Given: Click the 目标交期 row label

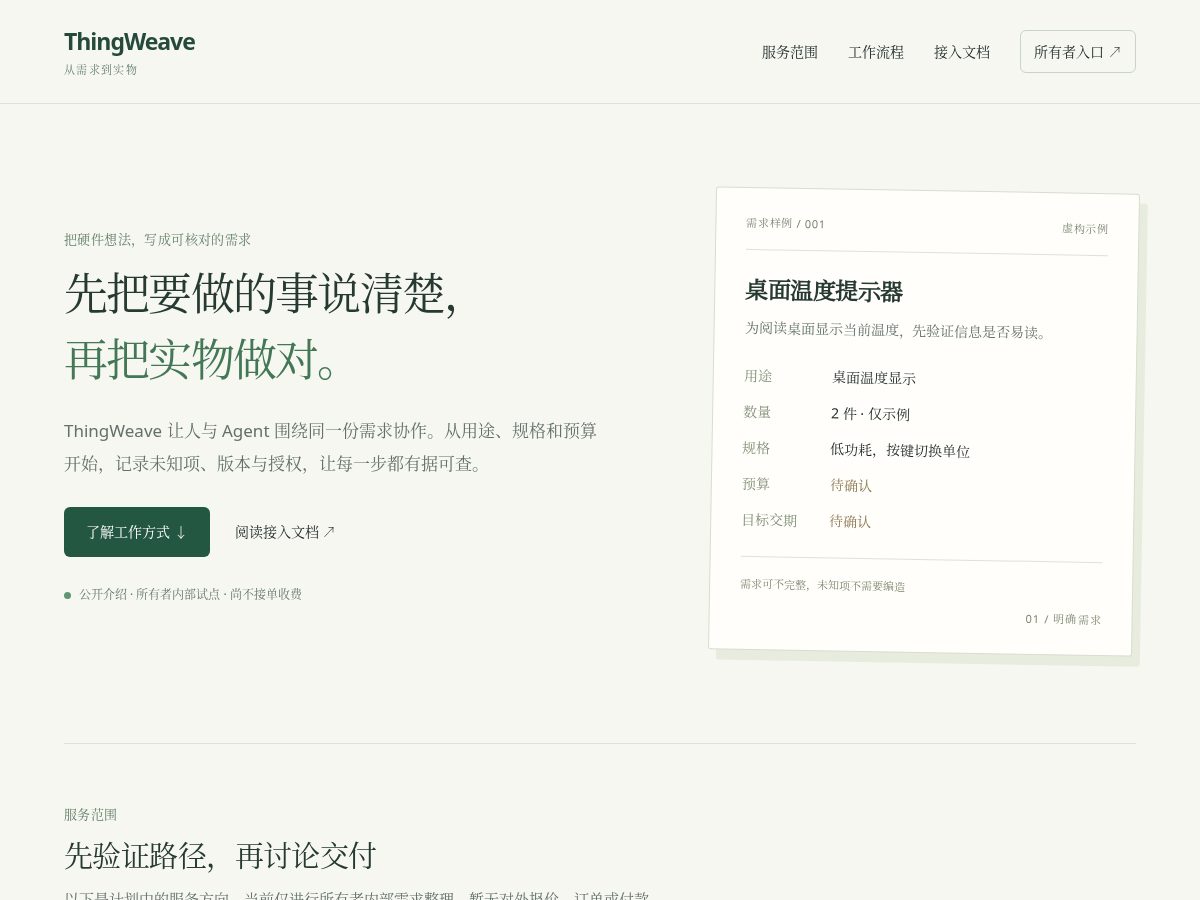Looking at the screenshot, I should point(769,520).
